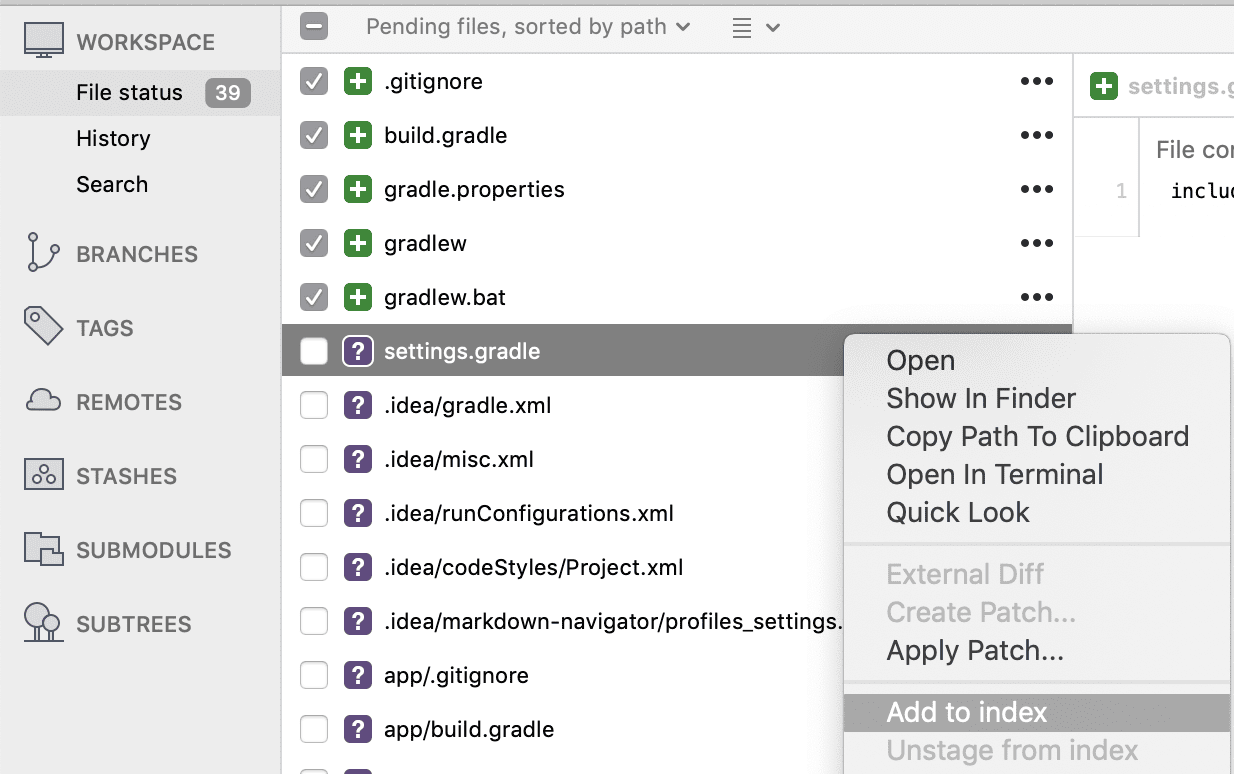Select Quick Look in the context menu
Screen dimensions: 1234x774
[957, 512]
